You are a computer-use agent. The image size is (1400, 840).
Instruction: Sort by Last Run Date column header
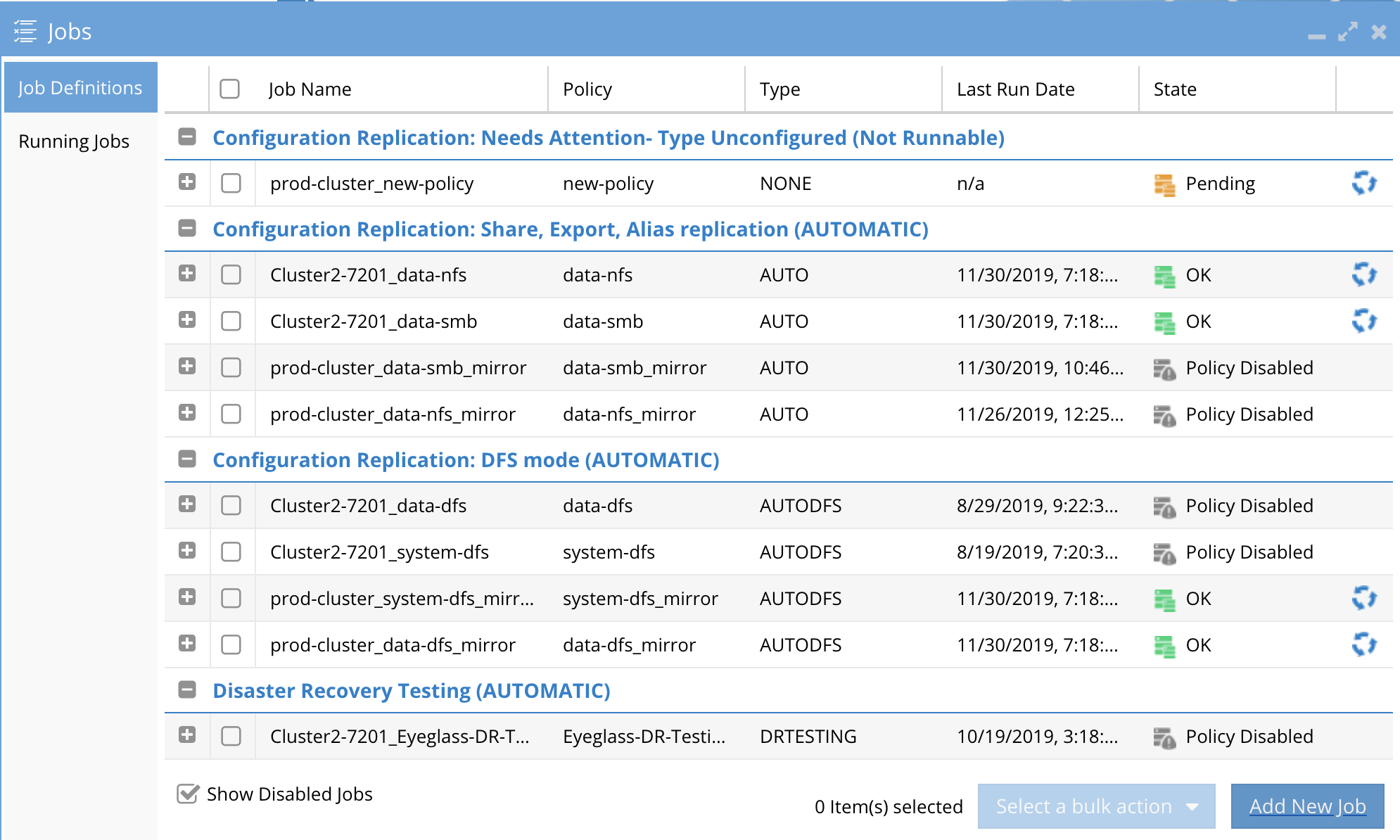[1015, 89]
